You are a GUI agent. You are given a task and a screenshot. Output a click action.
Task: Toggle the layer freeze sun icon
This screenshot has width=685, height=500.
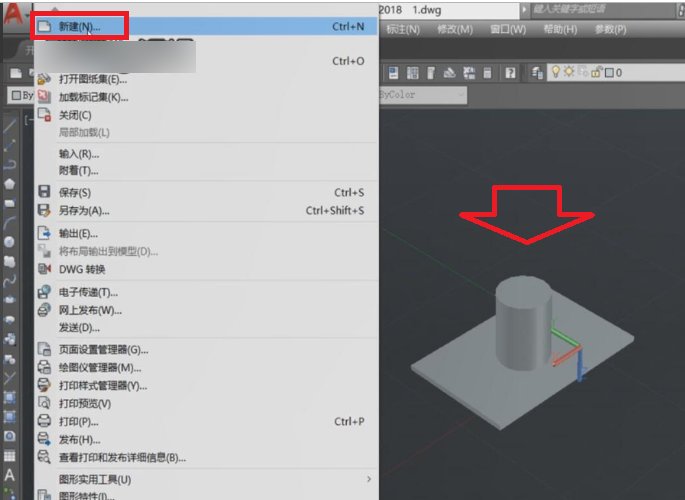[570, 73]
